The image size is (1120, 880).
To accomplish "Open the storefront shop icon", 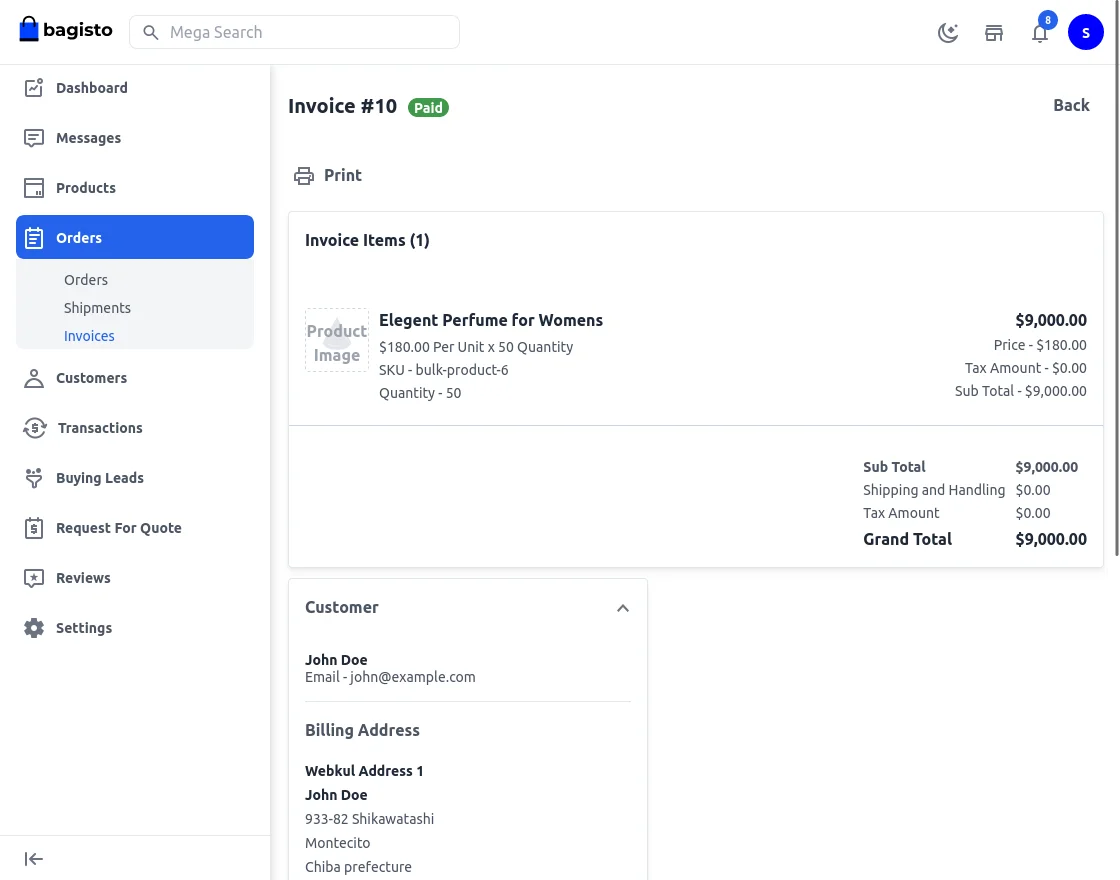I will (994, 33).
